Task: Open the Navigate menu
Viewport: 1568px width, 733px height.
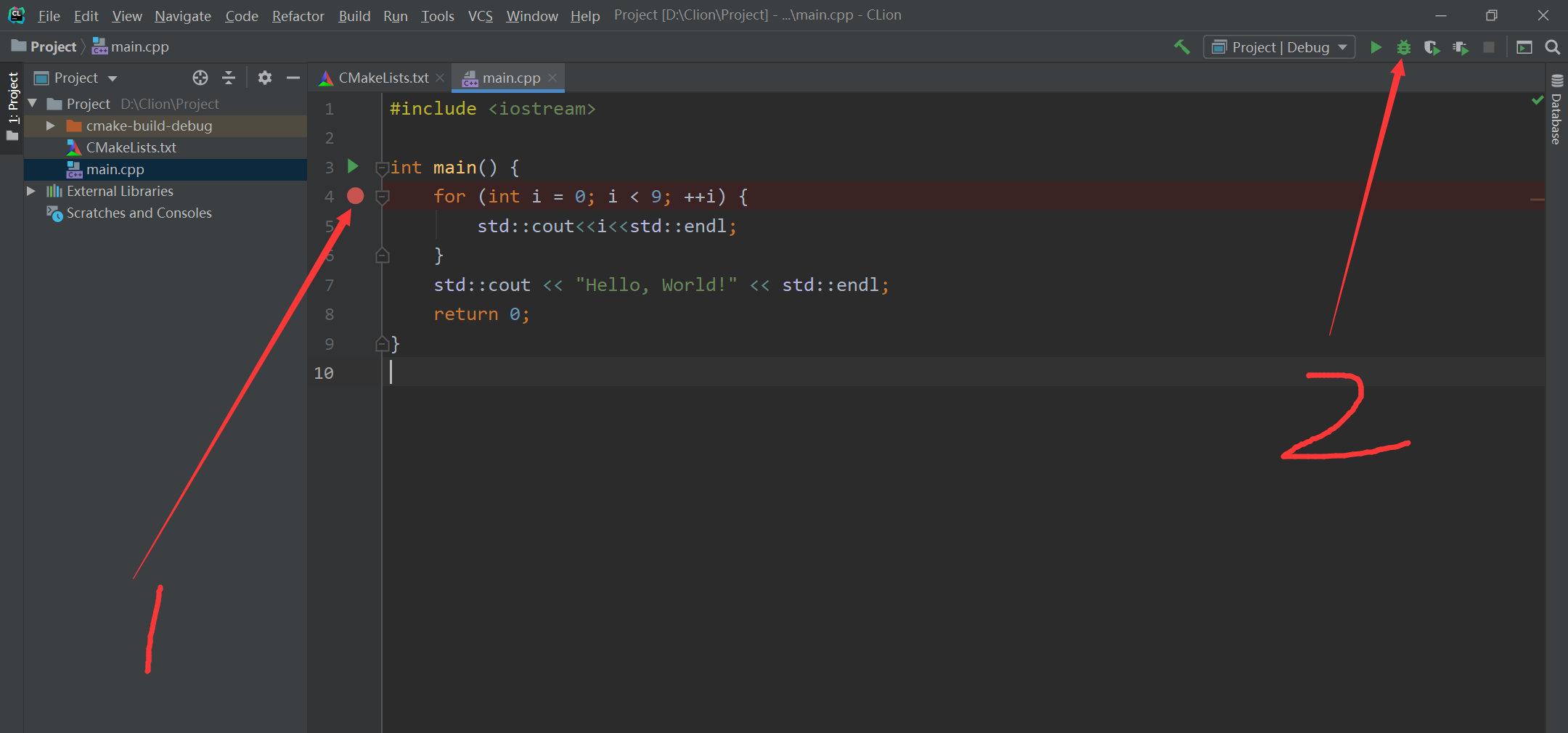Action: [182, 15]
